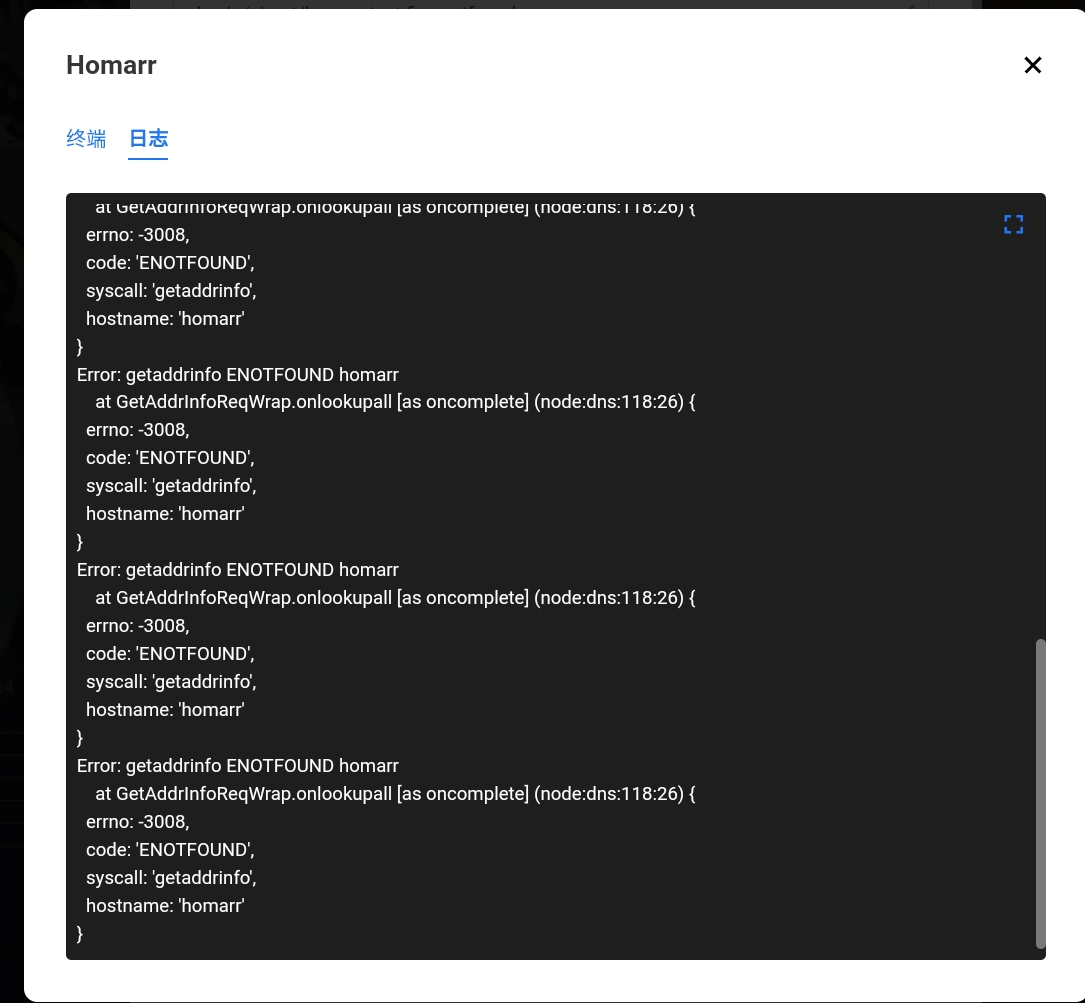Click the log scrollbar thumb
This screenshot has height=1003, width=1085.
click(1042, 793)
